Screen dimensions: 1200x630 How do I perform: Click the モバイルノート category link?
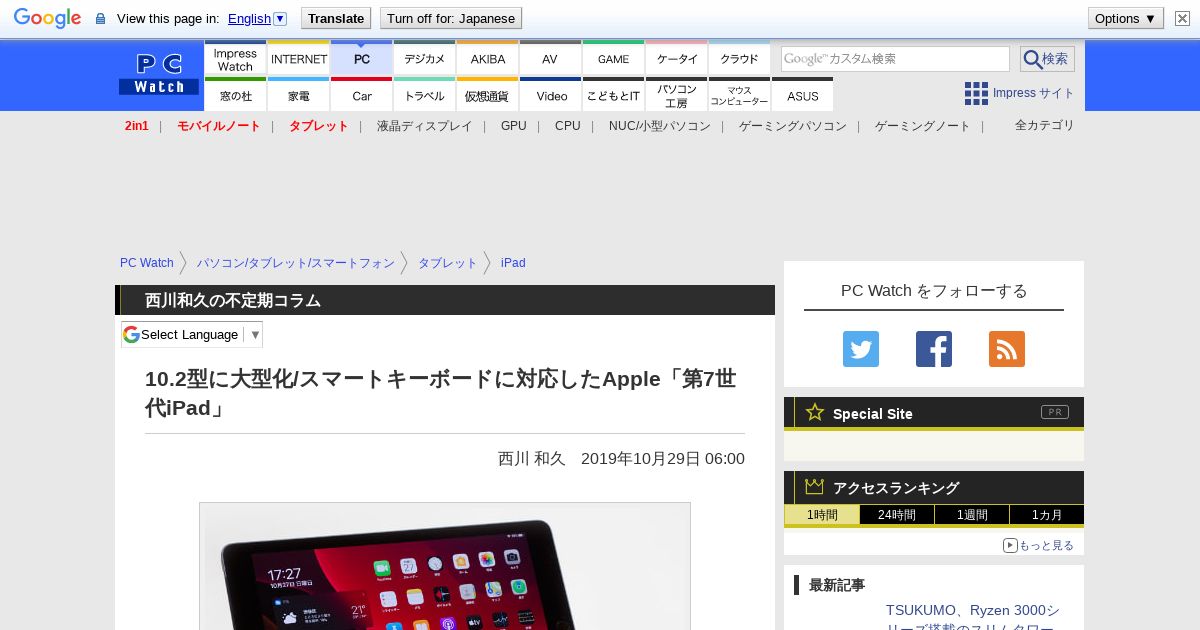(219, 126)
